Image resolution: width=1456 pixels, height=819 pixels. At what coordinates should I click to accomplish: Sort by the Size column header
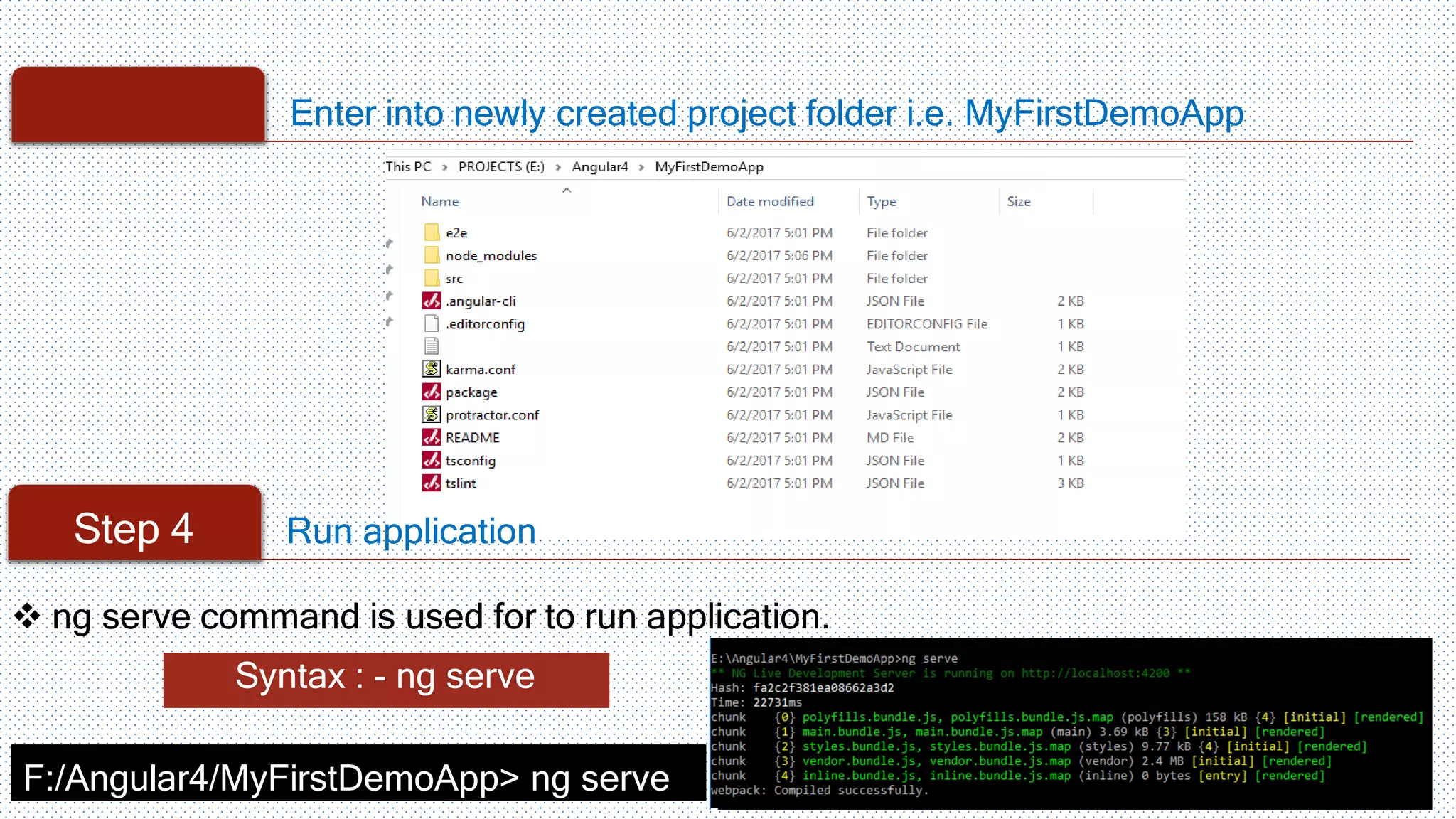[x=1019, y=201]
